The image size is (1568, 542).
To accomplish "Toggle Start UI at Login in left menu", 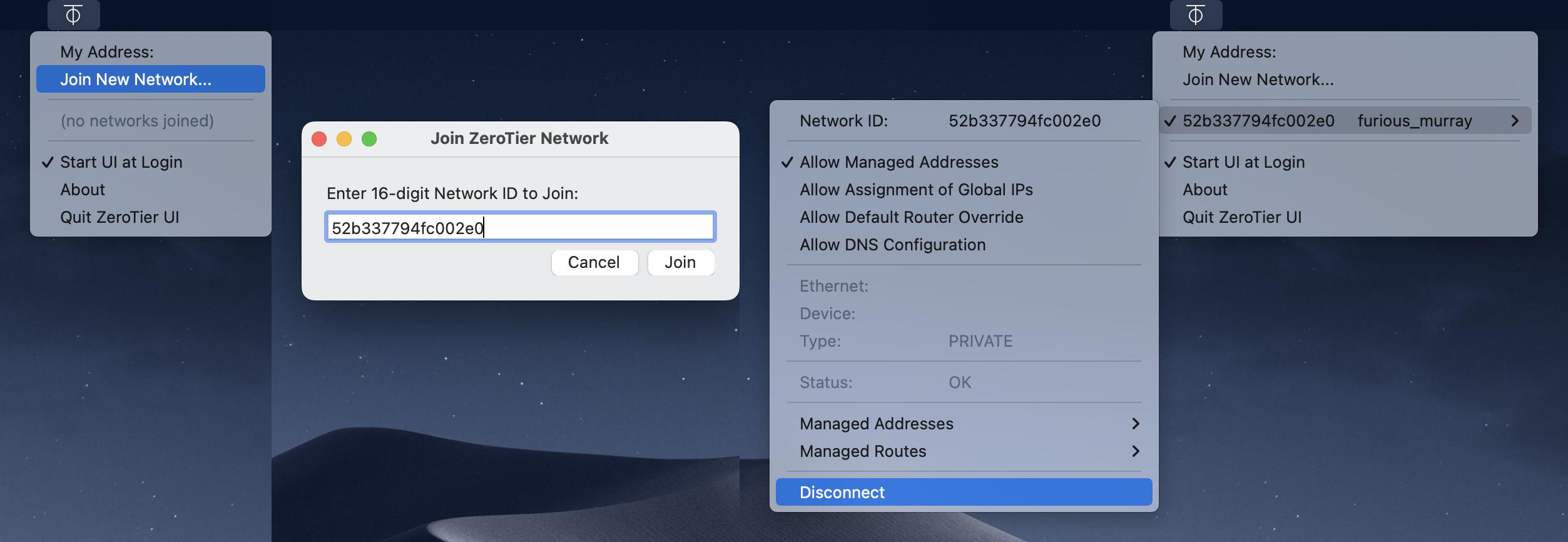I will [121, 162].
